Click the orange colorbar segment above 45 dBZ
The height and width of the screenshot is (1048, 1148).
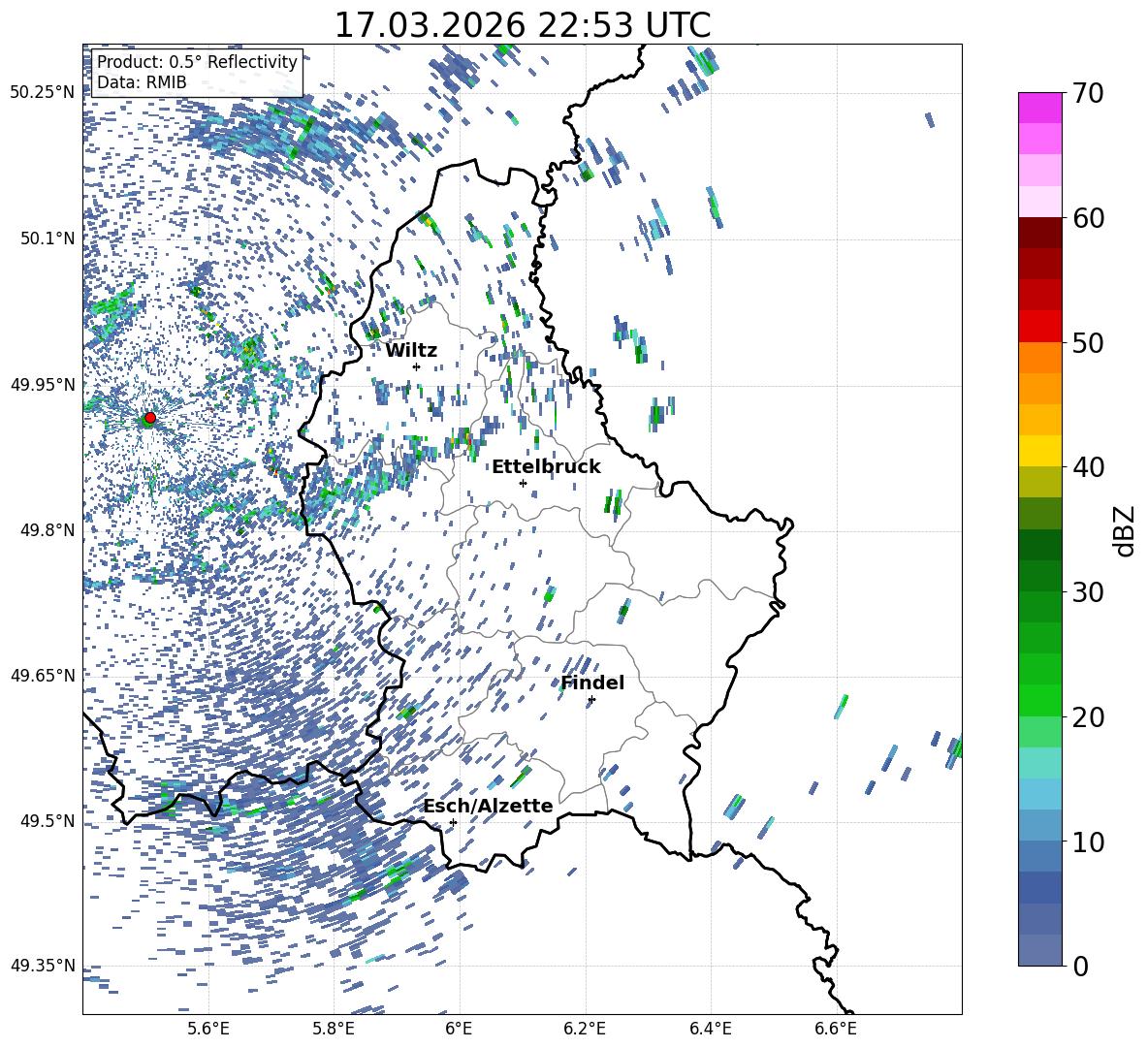pyautogui.click(x=1040, y=388)
